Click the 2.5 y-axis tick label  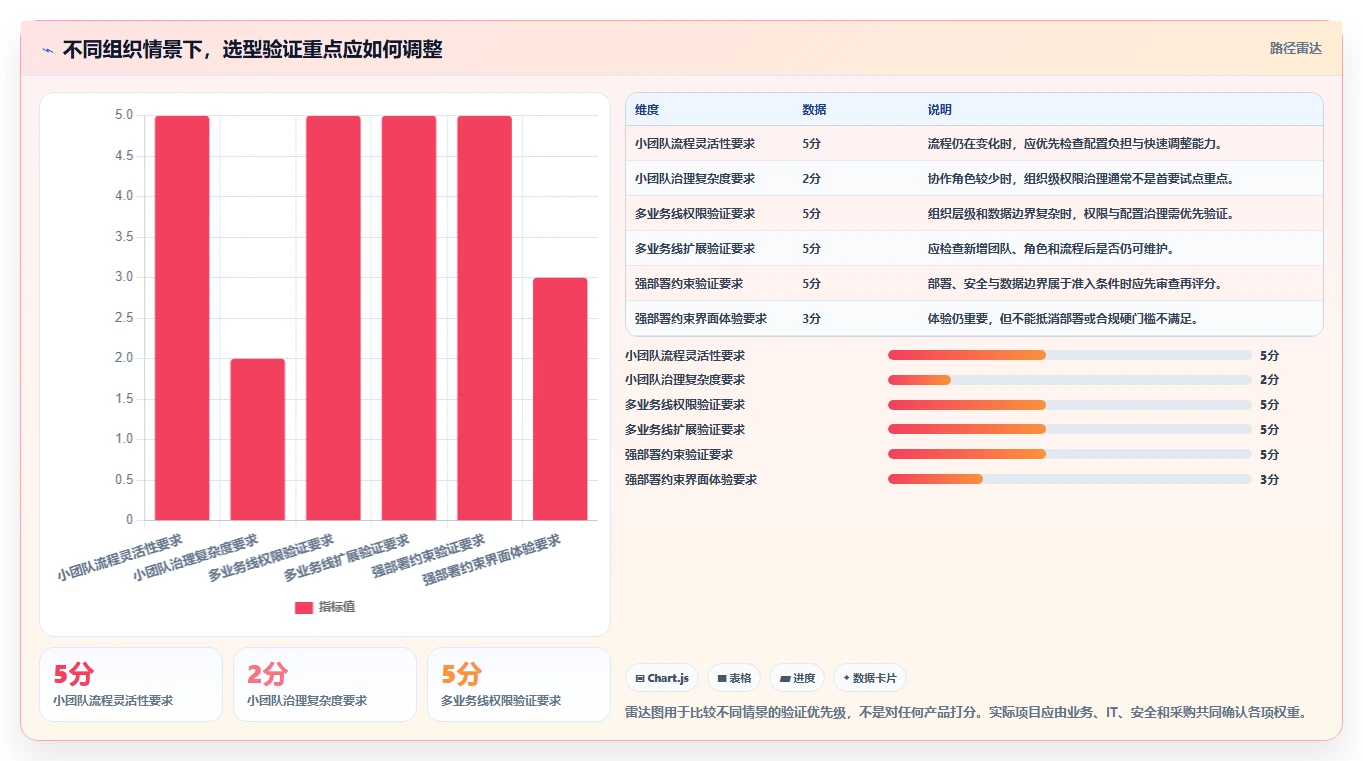[x=124, y=318]
